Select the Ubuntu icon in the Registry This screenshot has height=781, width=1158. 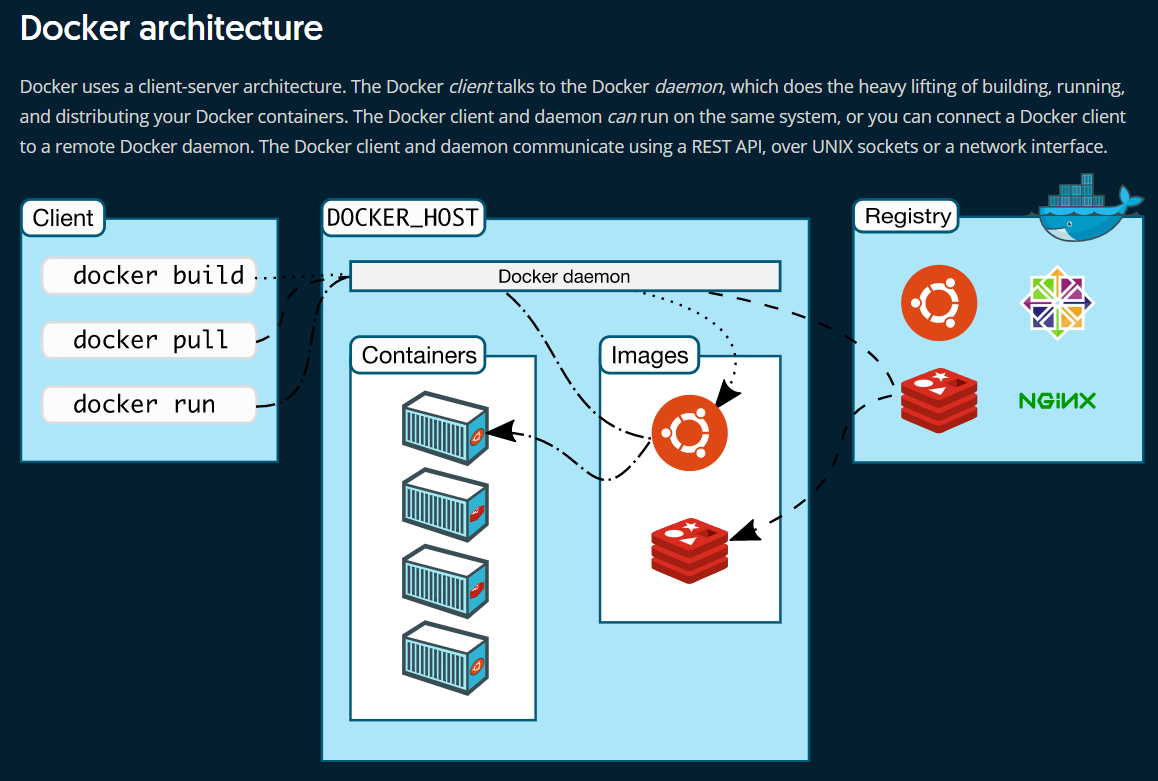click(x=939, y=302)
